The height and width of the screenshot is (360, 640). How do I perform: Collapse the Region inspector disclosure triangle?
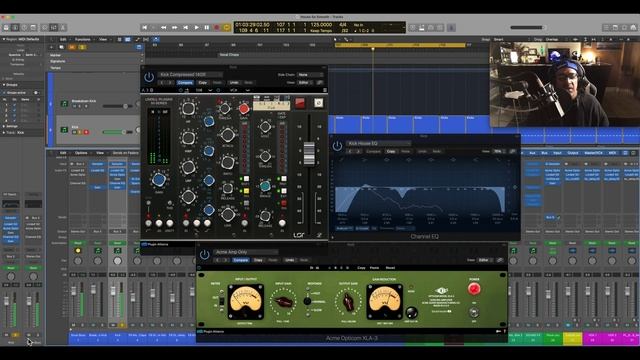(x=4, y=39)
